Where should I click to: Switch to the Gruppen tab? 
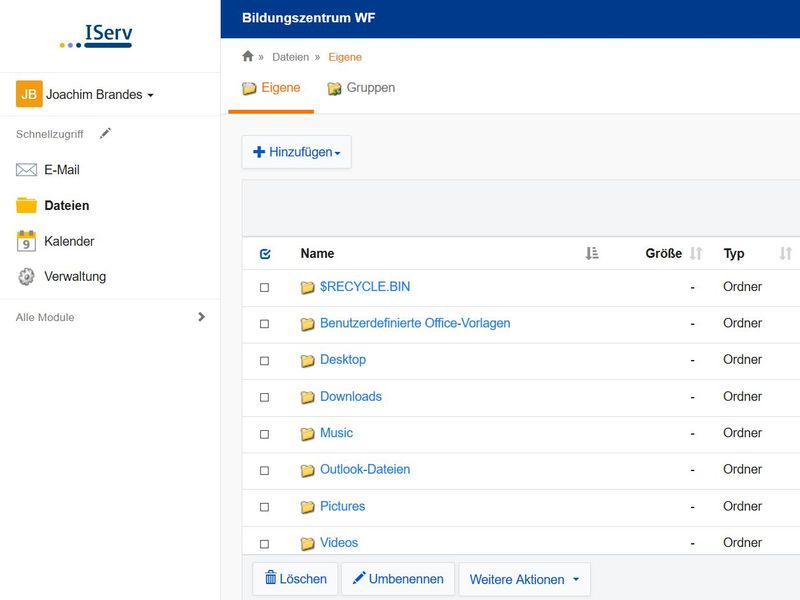point(361,88)
